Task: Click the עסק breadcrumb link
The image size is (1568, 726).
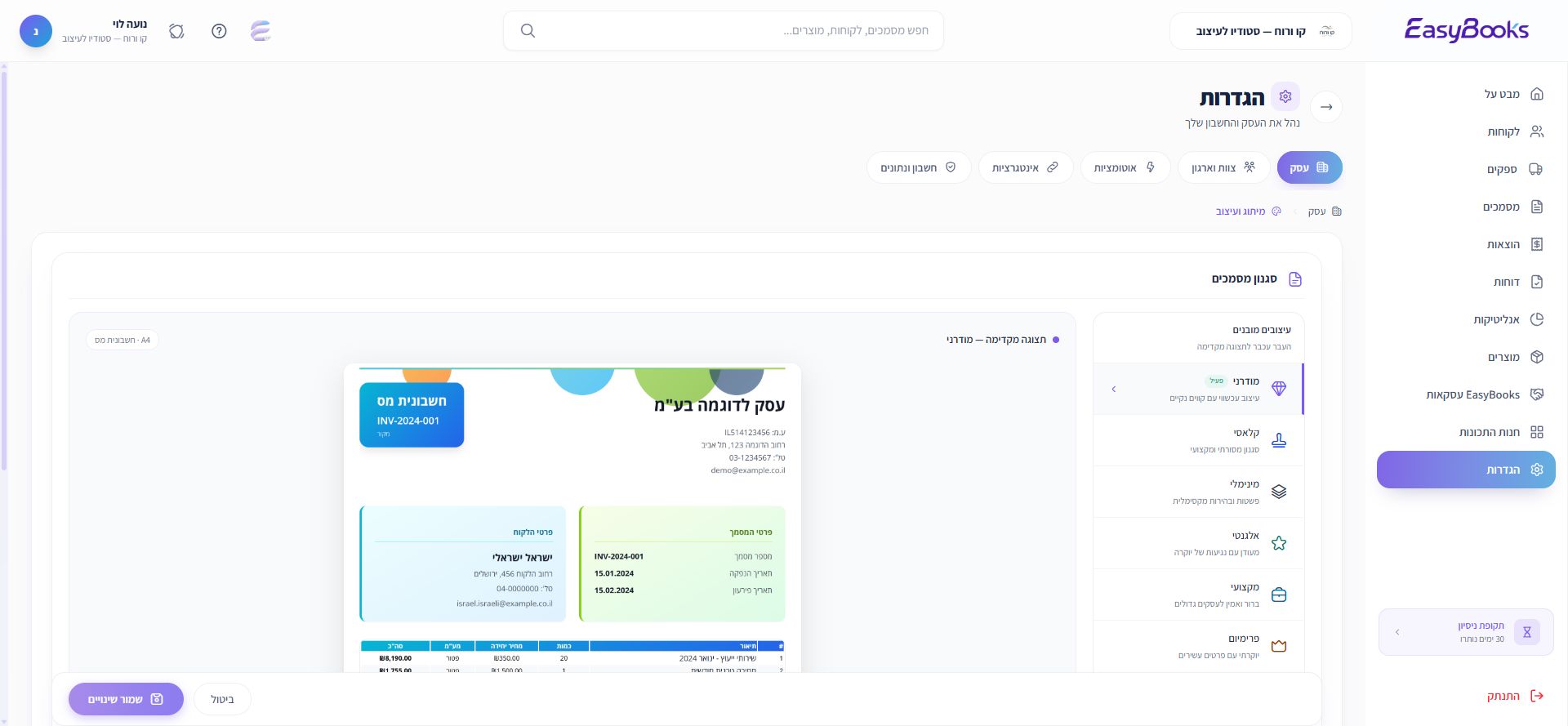Action: coord(1324,212)
